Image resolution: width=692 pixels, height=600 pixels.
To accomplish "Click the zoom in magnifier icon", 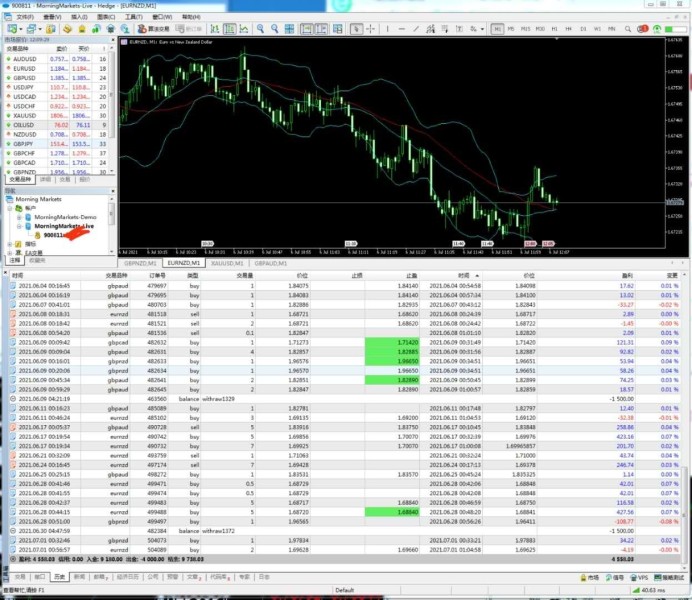I will (260, 29).
